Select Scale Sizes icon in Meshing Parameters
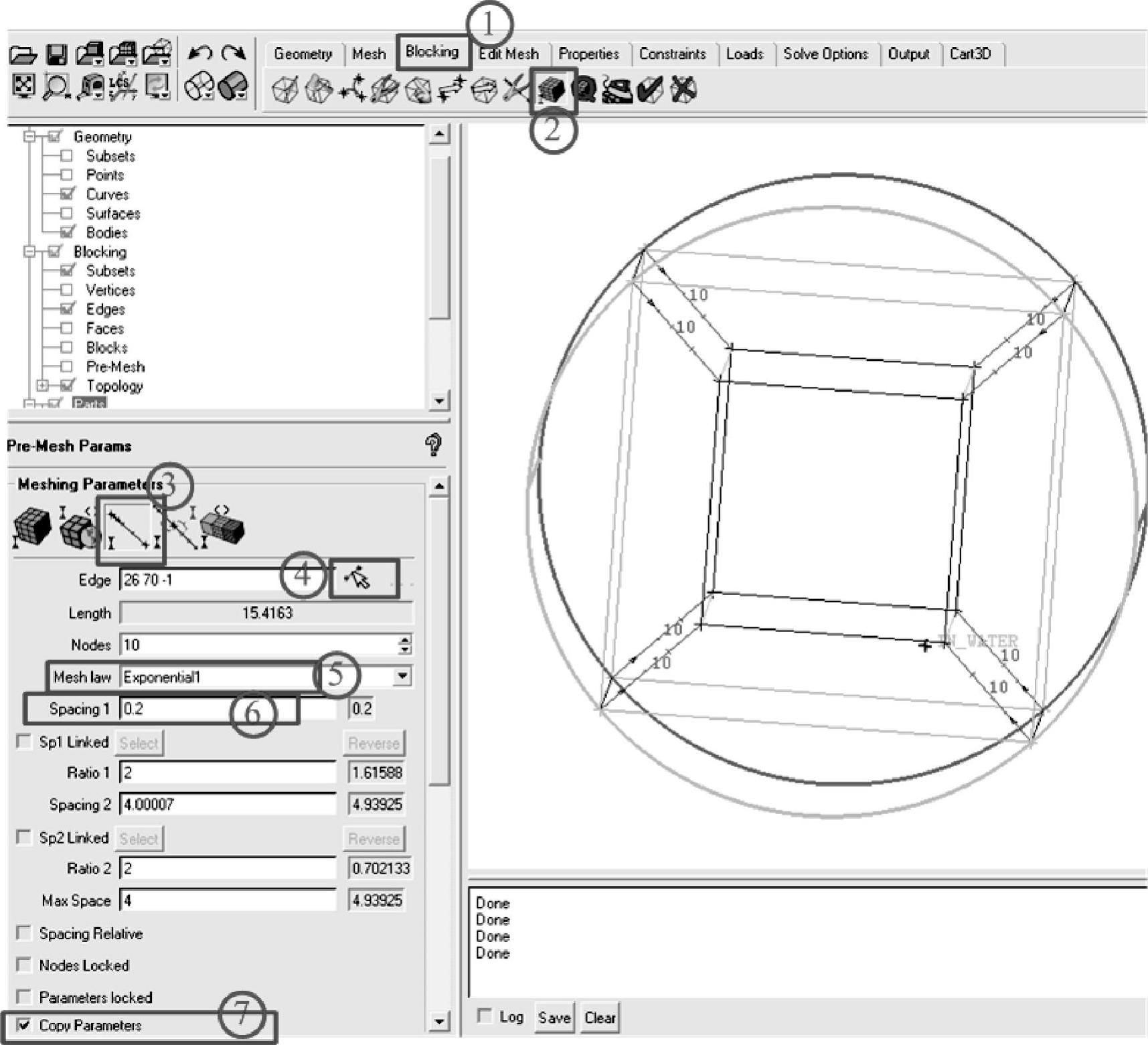Image resolution: width=1148 pixels, height=1045 pixels. [x=79, y=528]
